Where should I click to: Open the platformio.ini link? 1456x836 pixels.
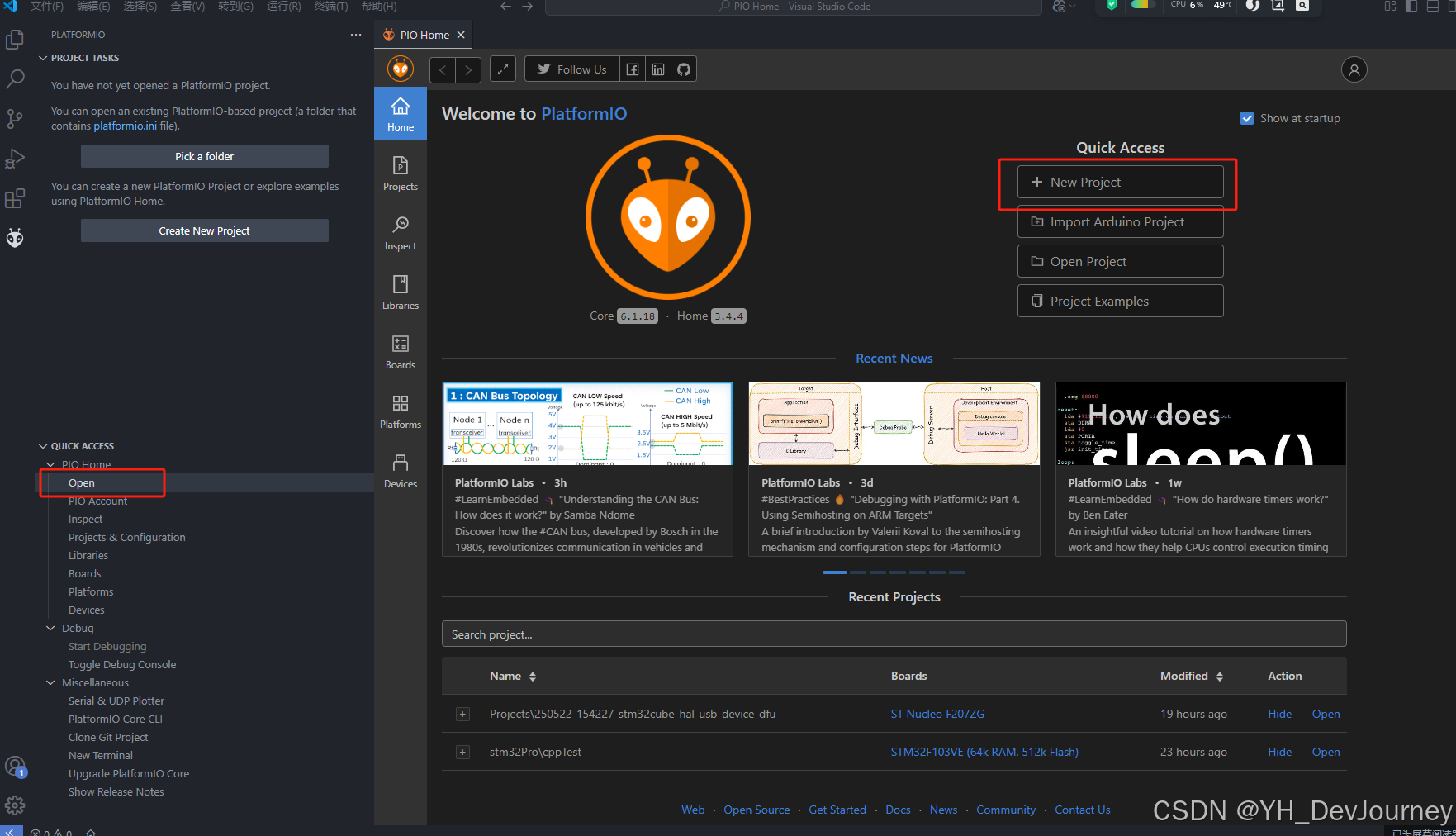125,126
